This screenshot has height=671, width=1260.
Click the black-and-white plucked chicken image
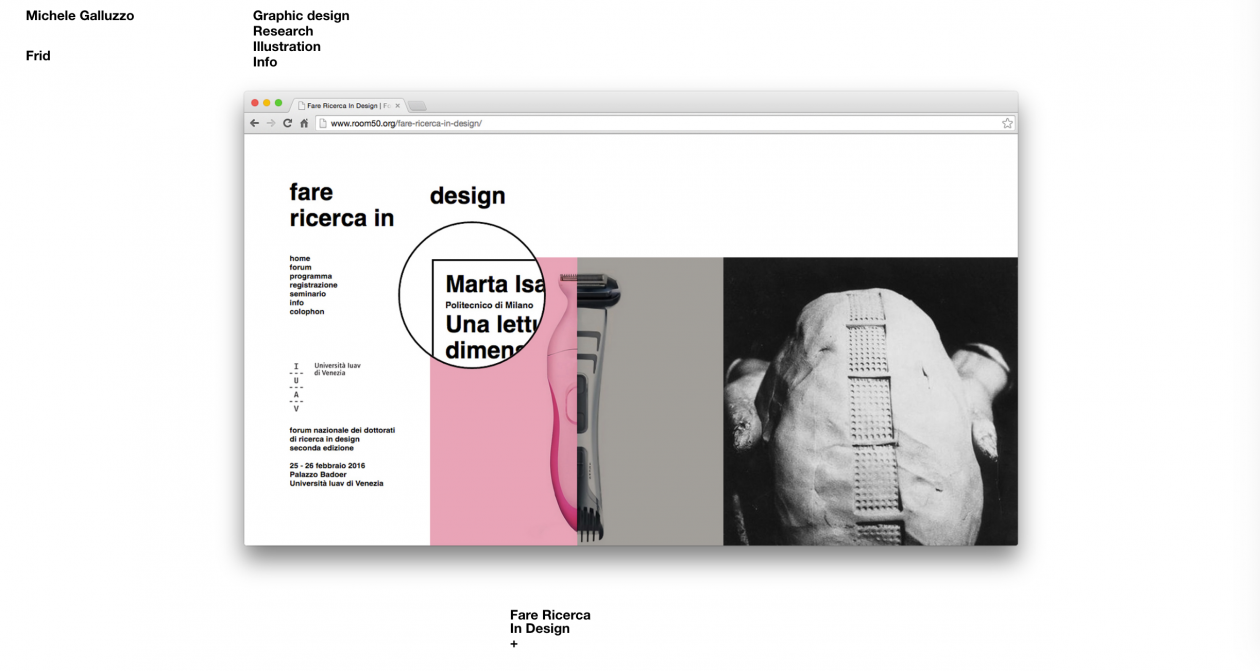(x=870, y=401)
